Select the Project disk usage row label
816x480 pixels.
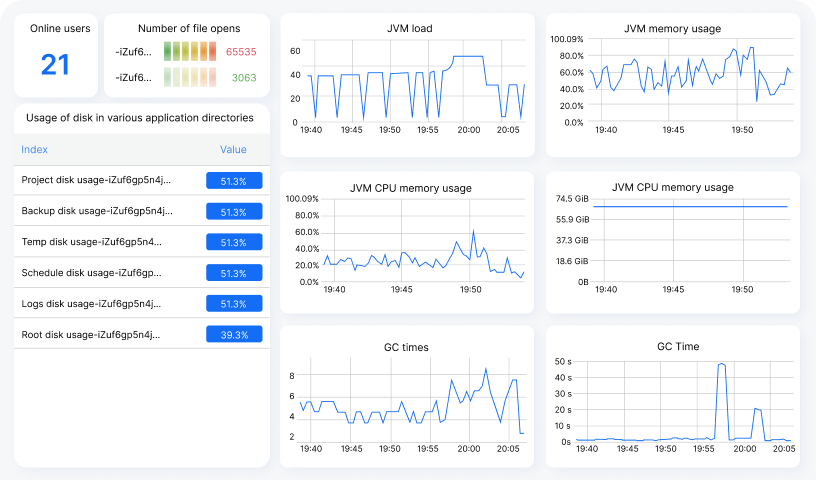tap(96, 180)
